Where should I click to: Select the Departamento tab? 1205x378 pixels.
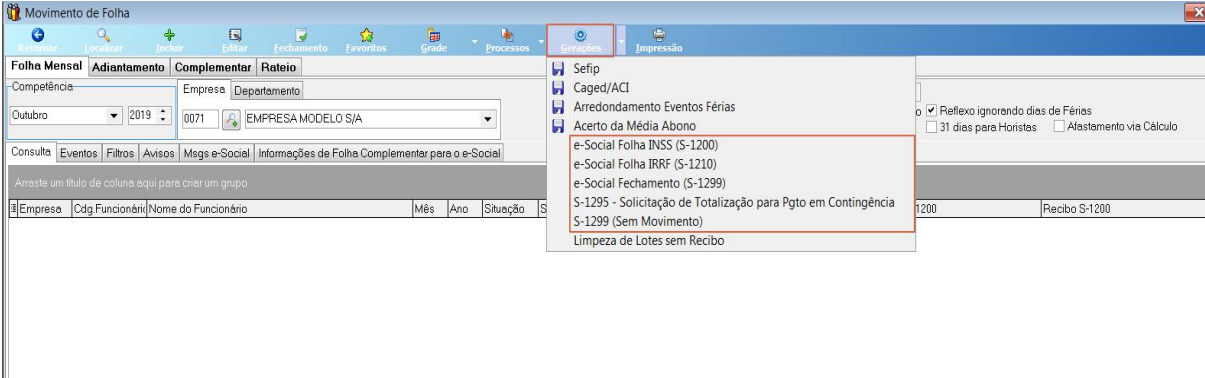coord(266,91)
